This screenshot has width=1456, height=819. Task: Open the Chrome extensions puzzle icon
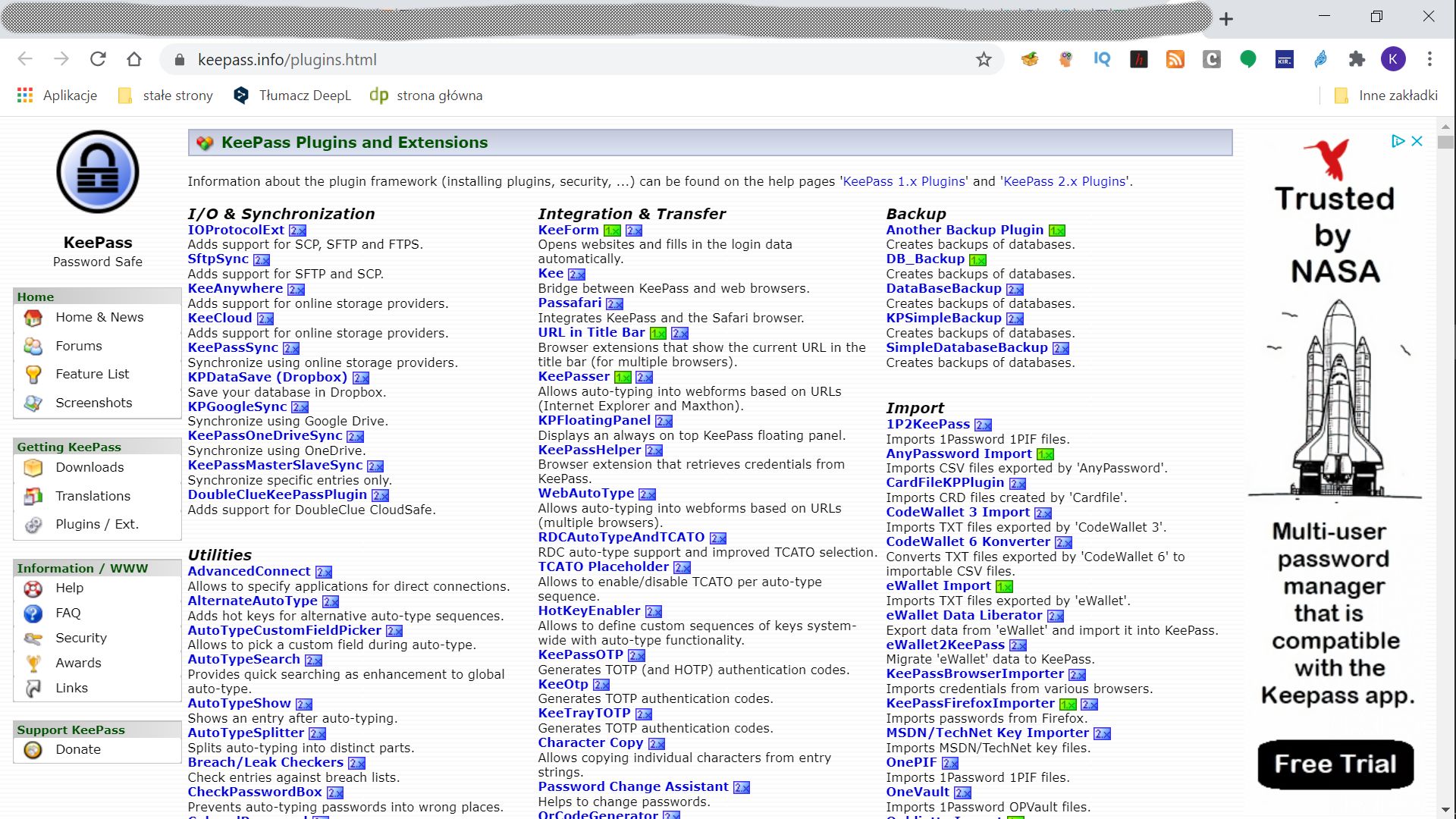[x=1357, y=59]
